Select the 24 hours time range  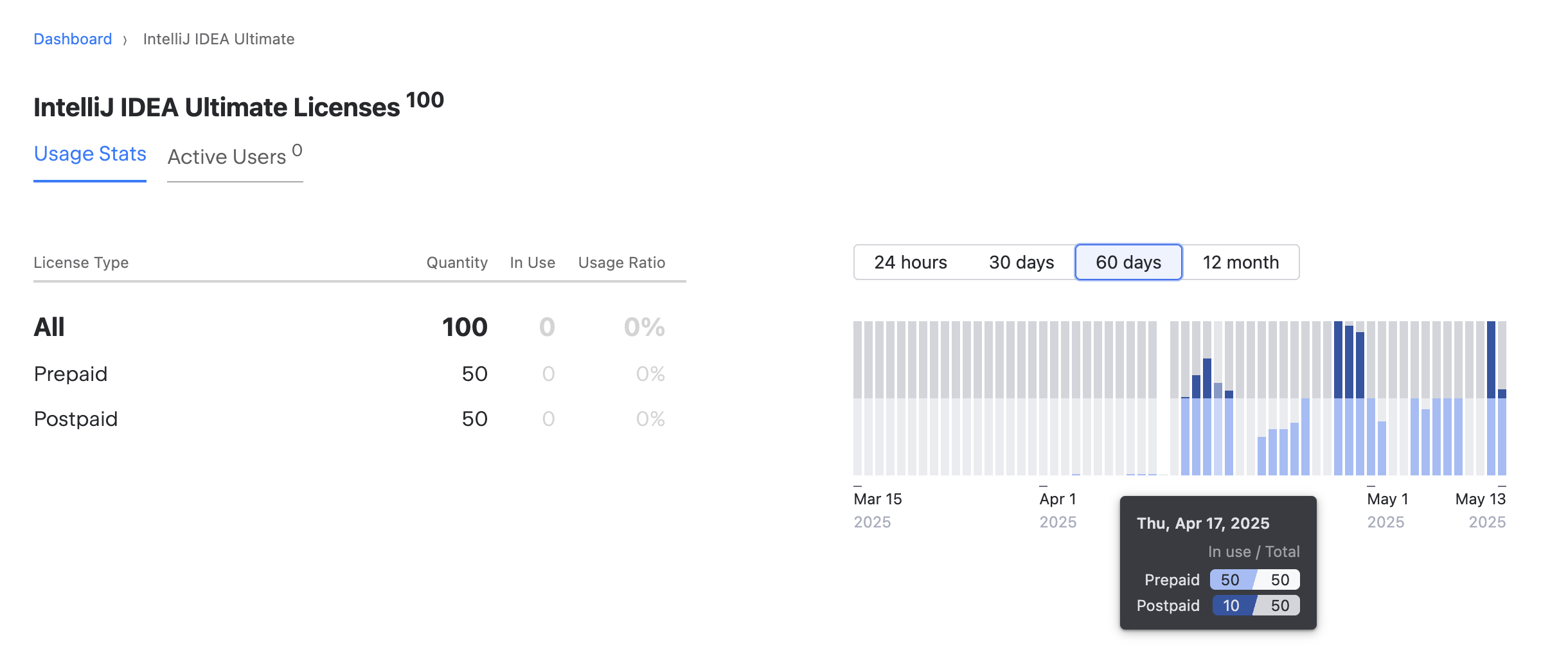click(910, 262)
